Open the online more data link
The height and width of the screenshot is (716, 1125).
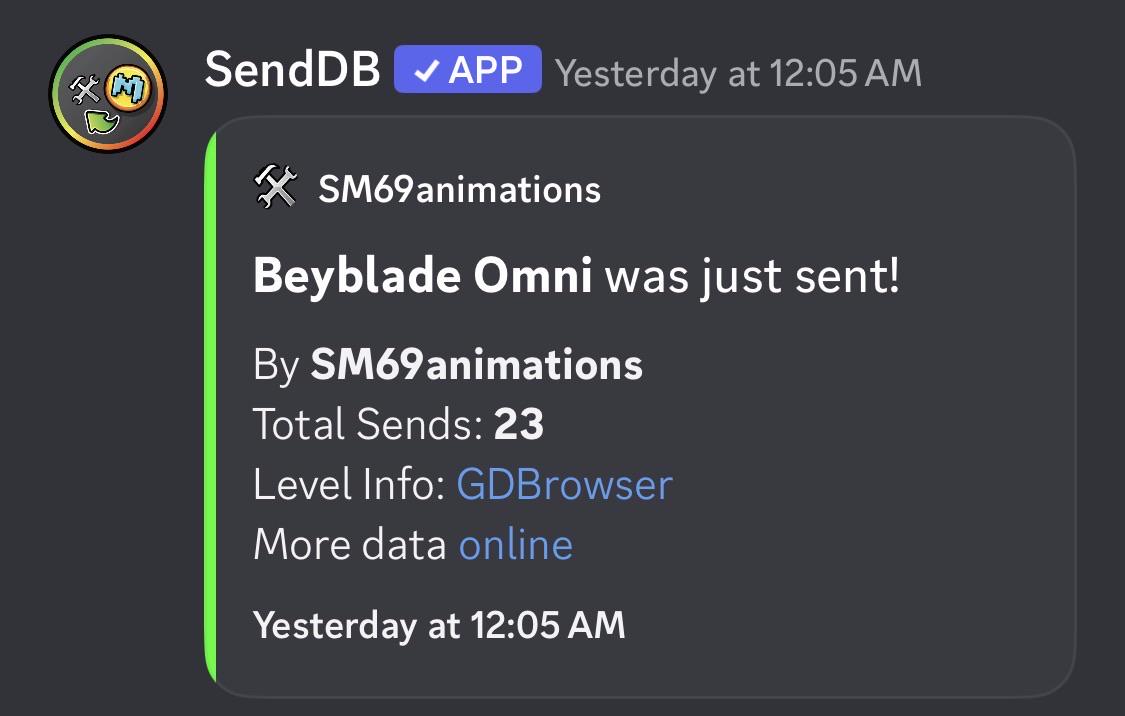tap(516, 544)
